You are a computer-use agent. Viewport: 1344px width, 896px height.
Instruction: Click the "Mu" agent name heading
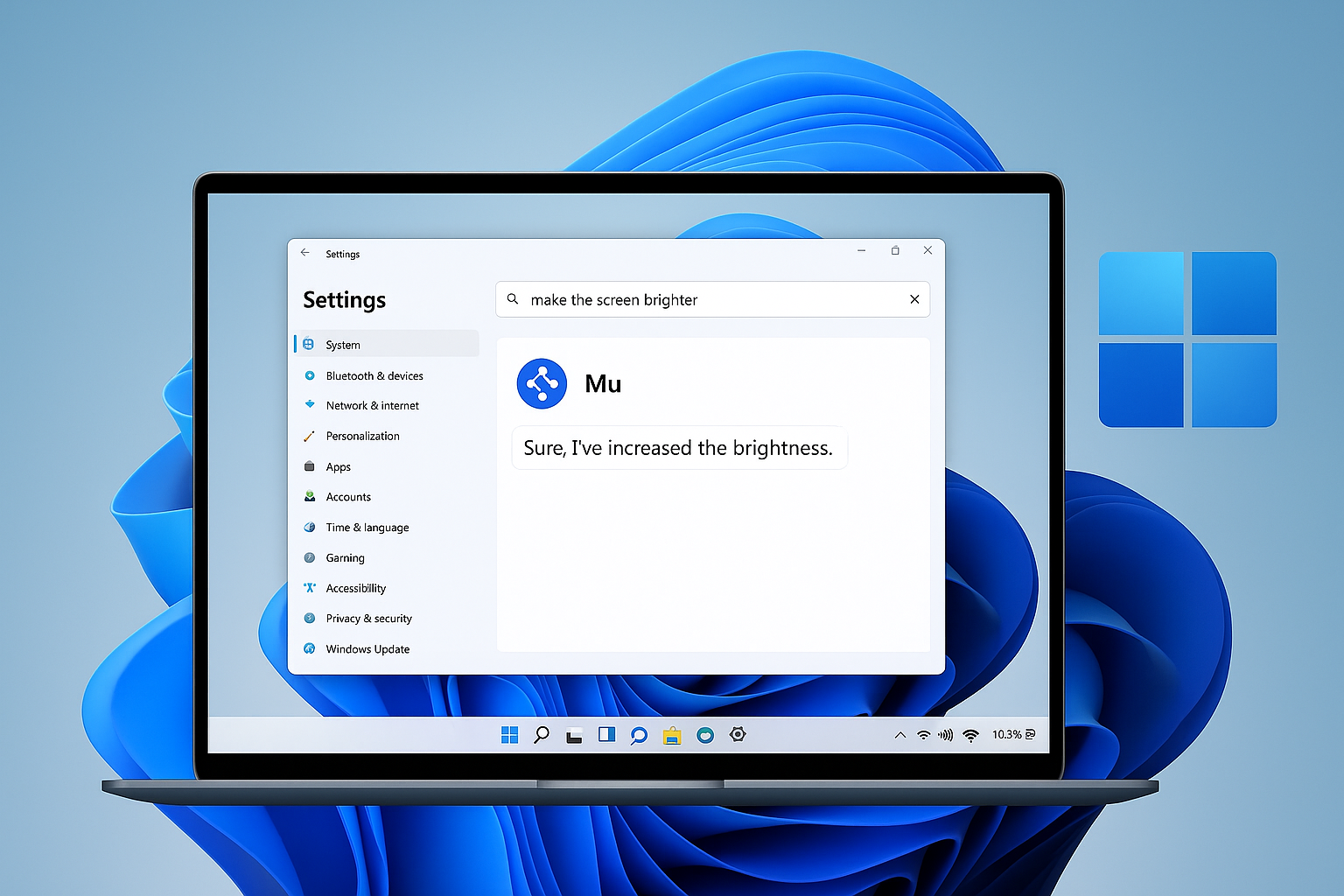pos(603,383)
